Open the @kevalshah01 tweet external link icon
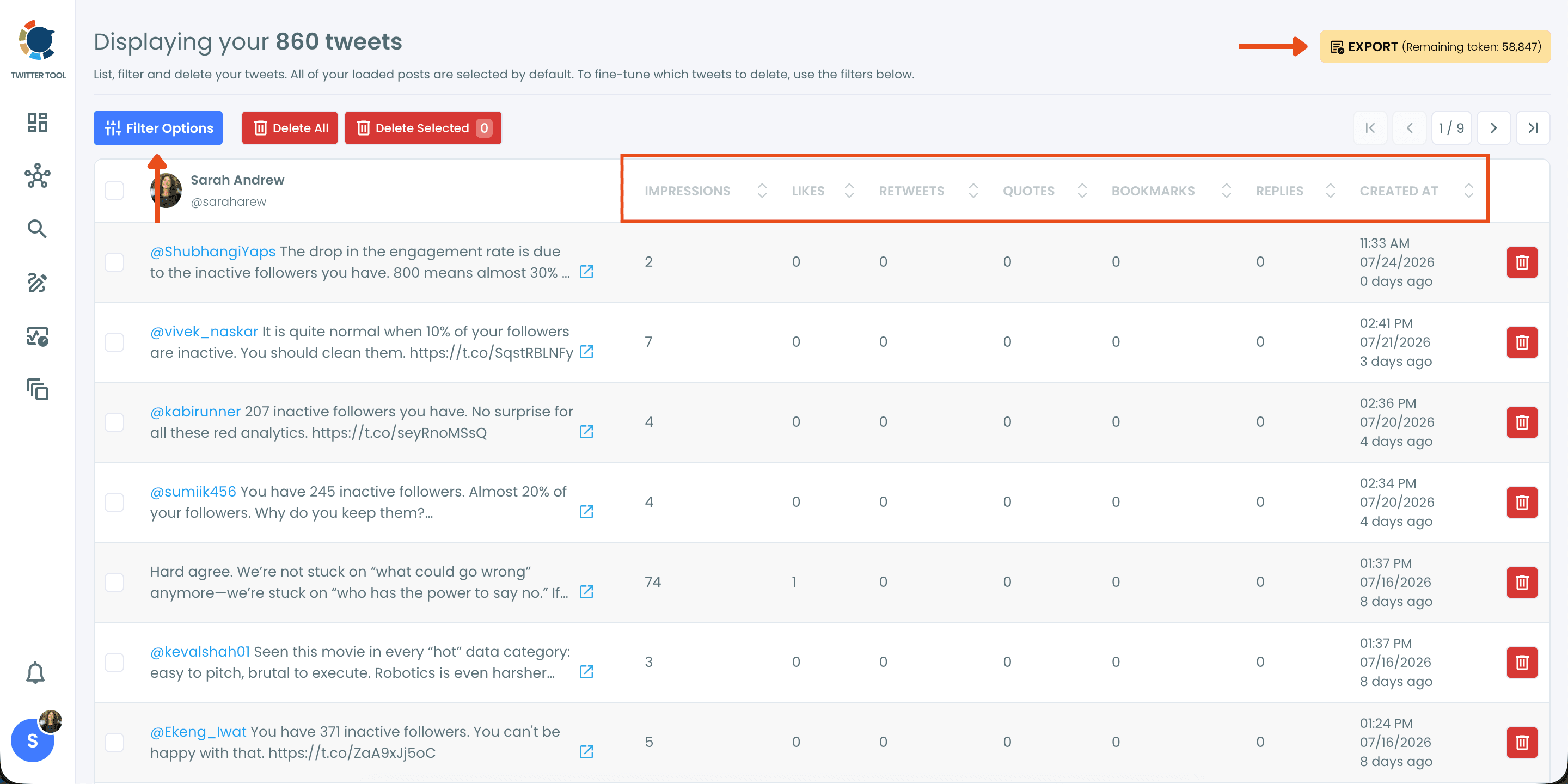Screen dimensions: 1568x784 586,672
